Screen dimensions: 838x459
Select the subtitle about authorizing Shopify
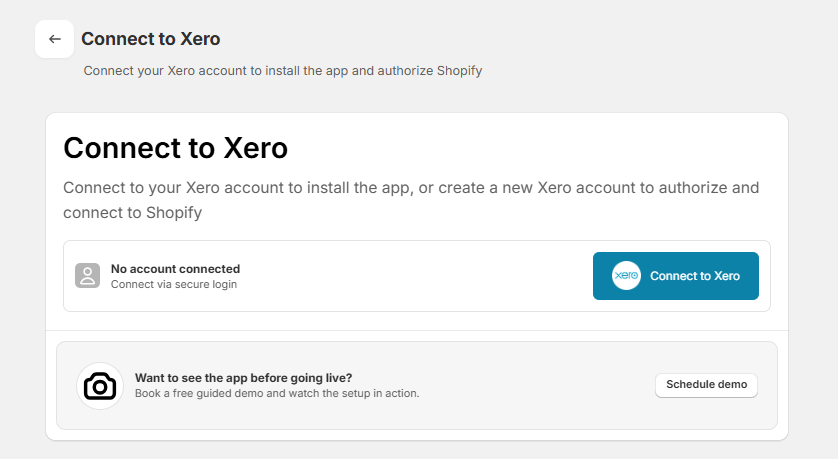[x=283, y=71]
